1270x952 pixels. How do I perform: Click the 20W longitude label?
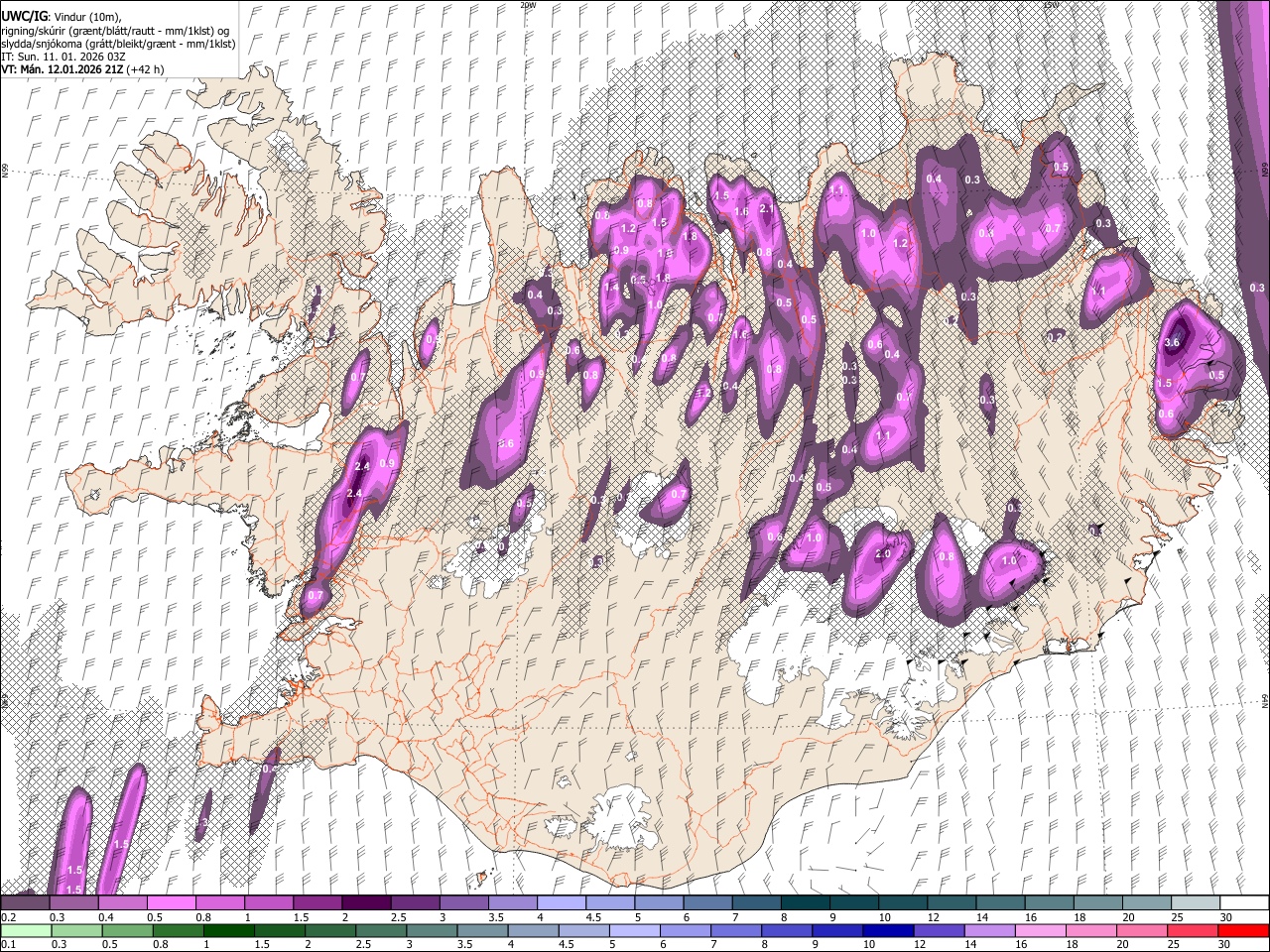pyautogui.click(x=527, y=5)
